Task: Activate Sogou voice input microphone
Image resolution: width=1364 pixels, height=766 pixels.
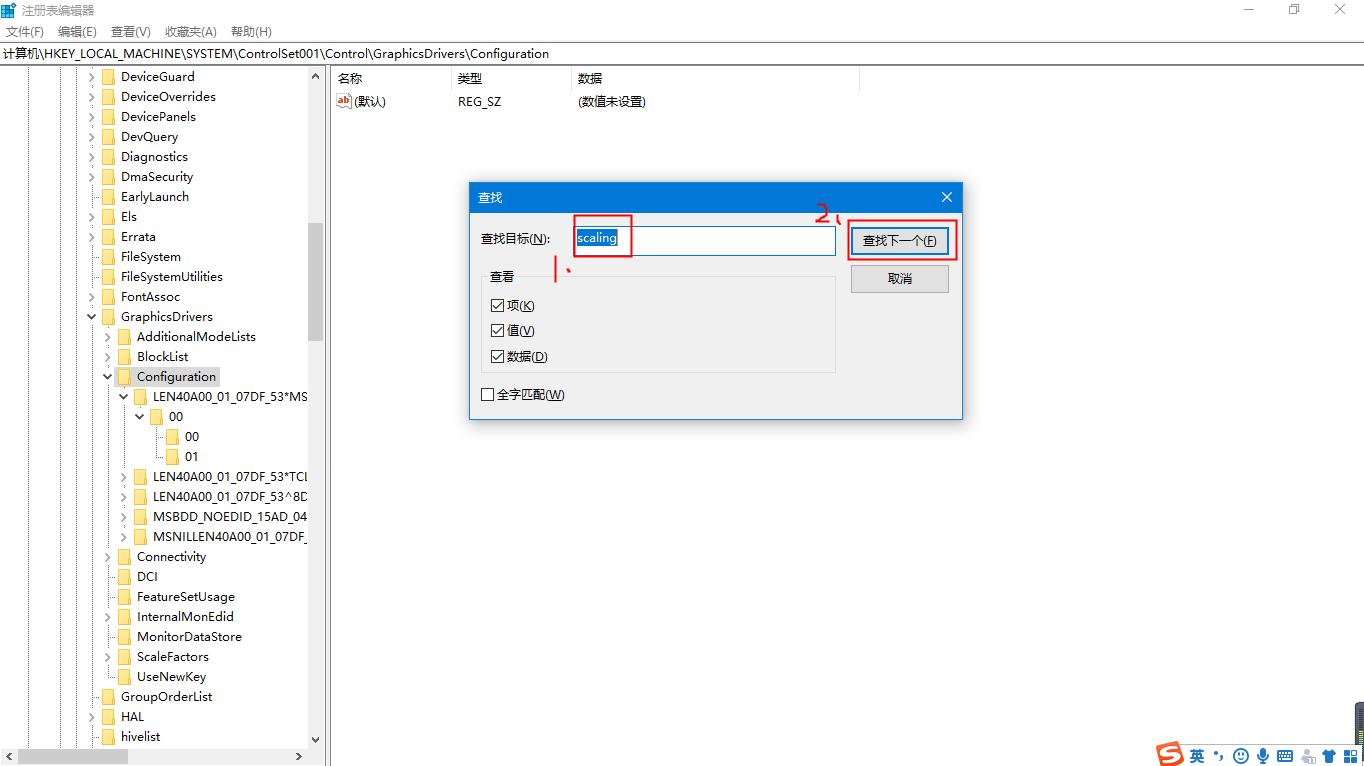Action: coord(1263,756)
